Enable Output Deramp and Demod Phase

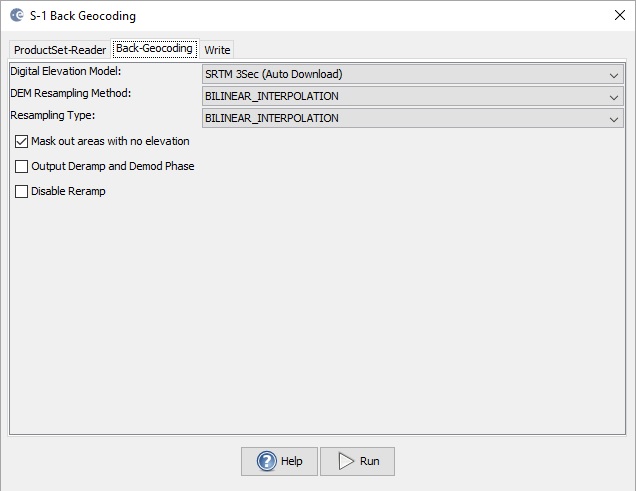coord(22,167)
